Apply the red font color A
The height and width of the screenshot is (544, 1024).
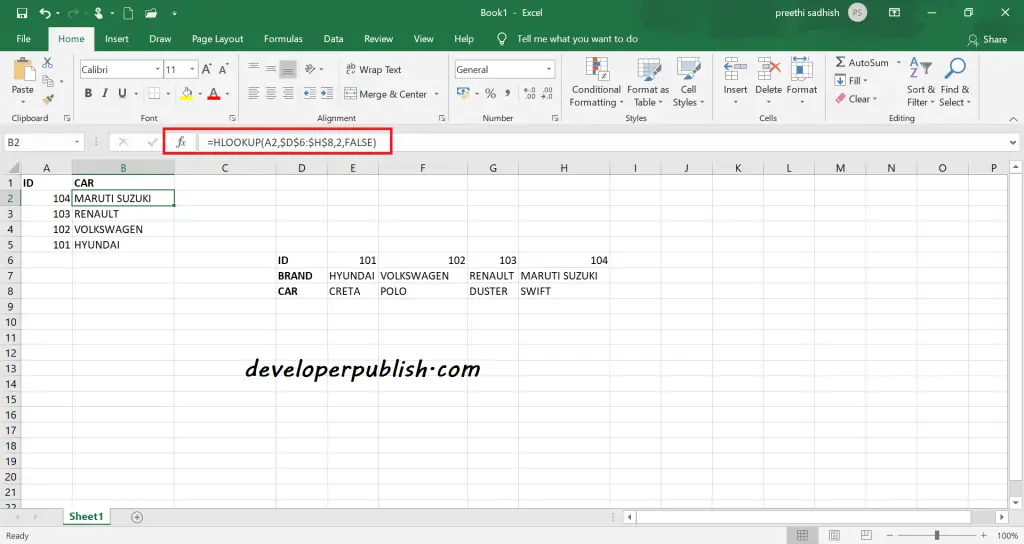214,93
